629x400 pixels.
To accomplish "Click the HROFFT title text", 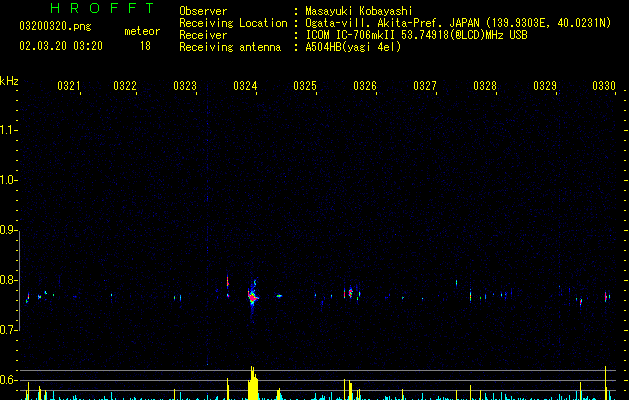I will pyautogui.click(x=103, y=8).
